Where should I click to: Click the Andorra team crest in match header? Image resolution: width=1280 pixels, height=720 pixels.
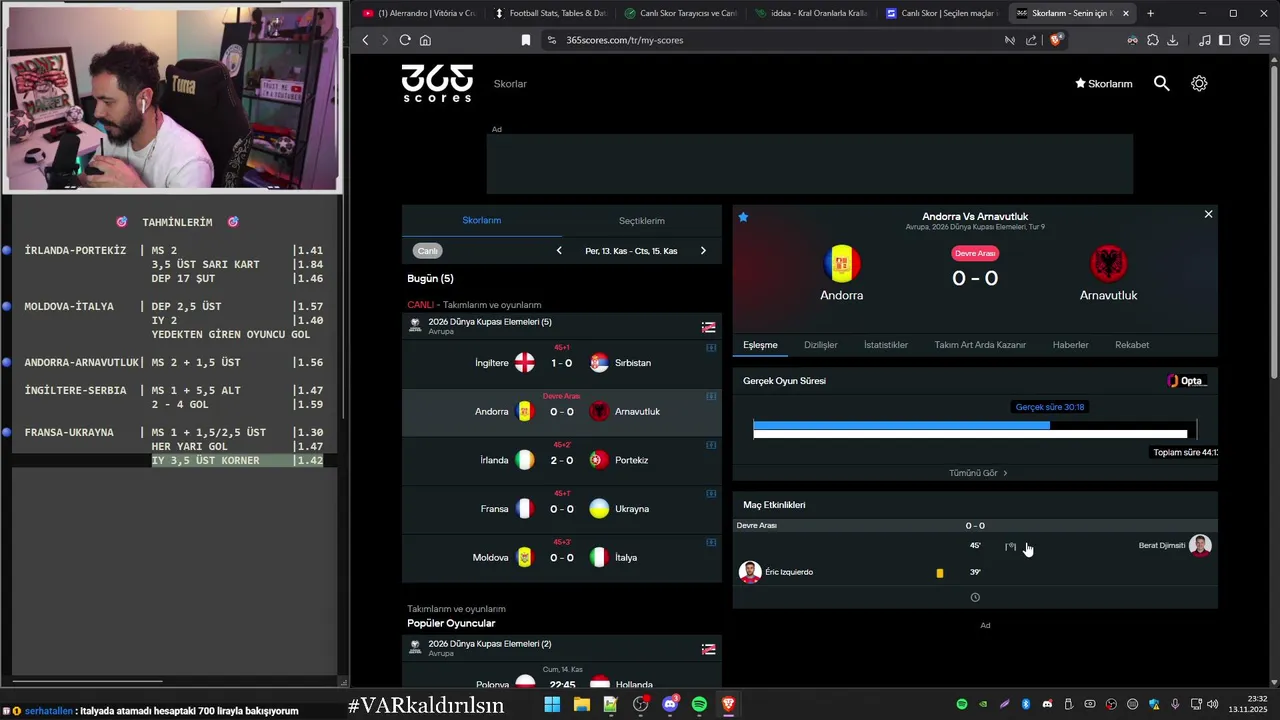(841, 264)
